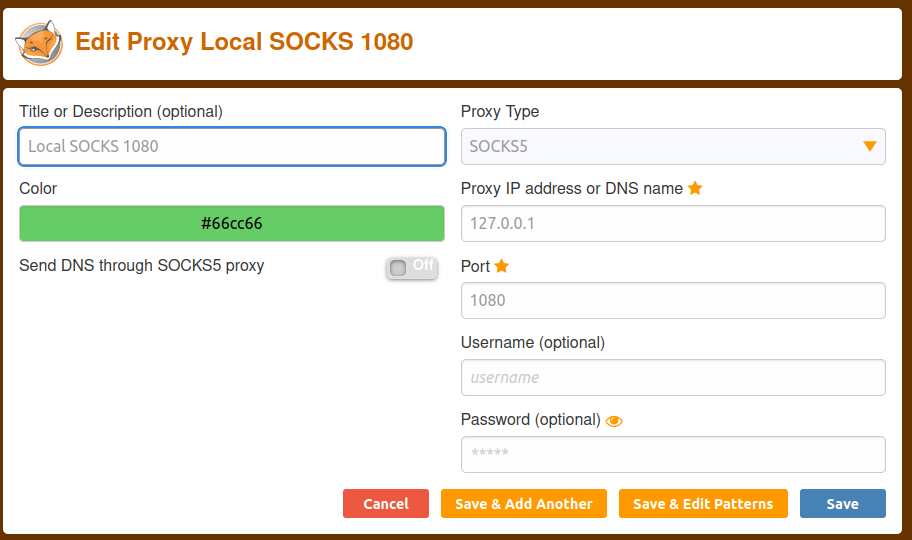
Task: Choose Save & Edit Patterns
Action: pyautogui.click(x=703, y=504)
